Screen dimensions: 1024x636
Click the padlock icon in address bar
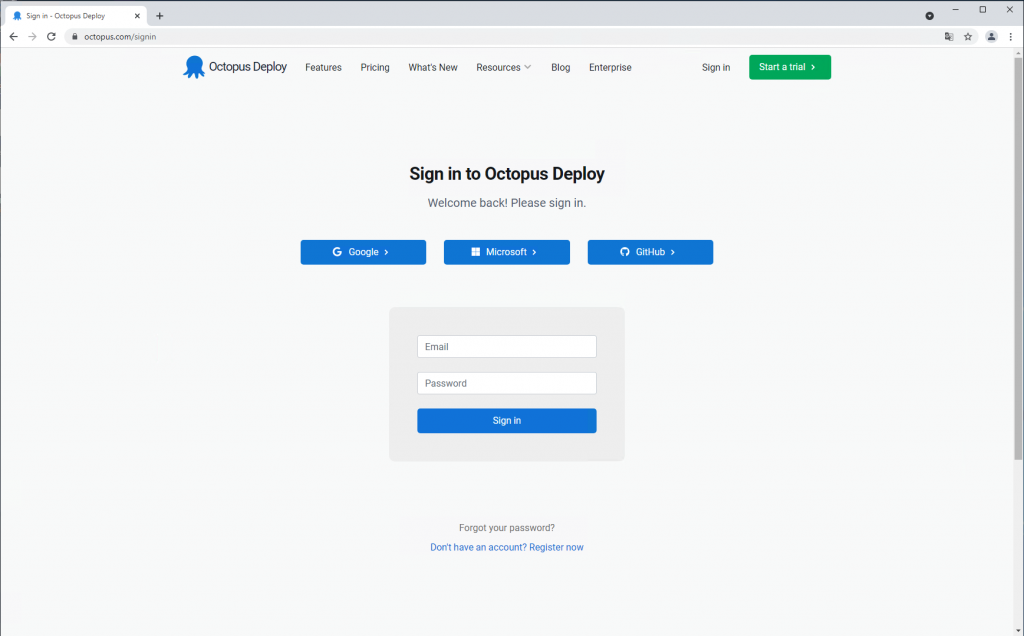(74, 37)
